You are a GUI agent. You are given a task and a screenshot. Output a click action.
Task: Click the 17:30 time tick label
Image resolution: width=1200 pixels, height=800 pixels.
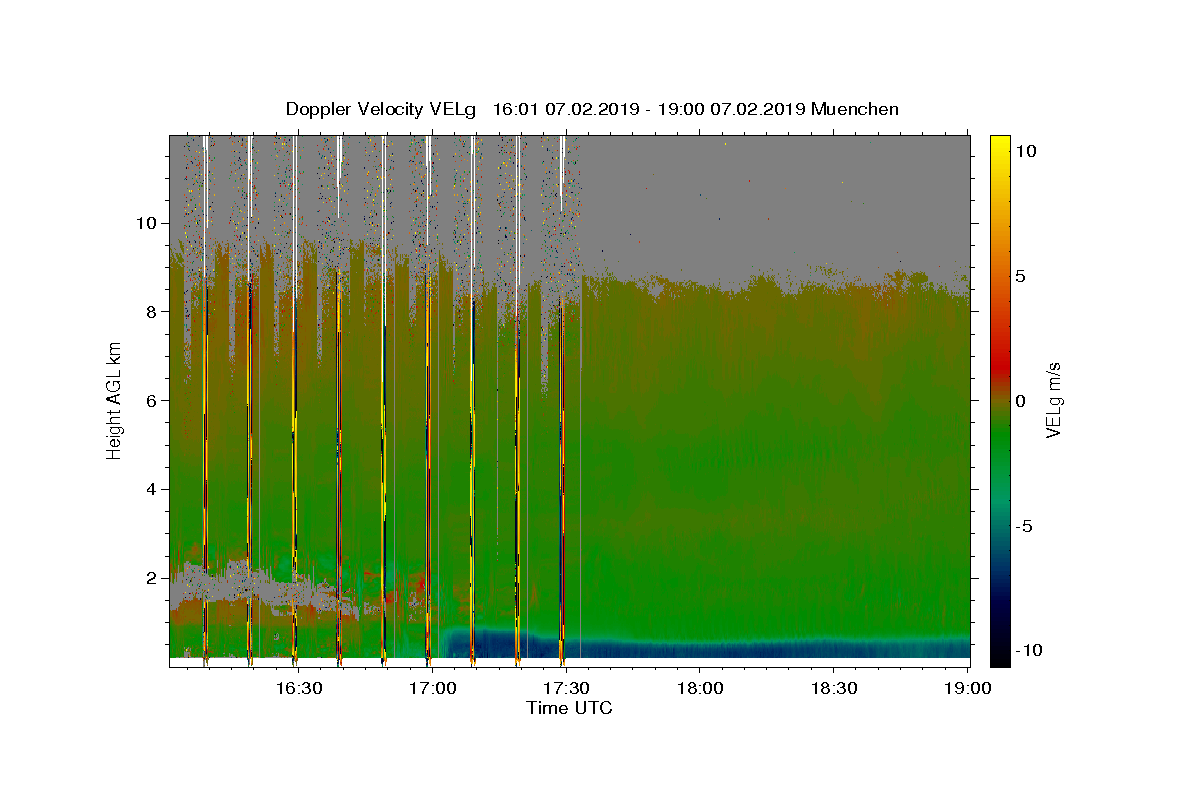(565, 688)
